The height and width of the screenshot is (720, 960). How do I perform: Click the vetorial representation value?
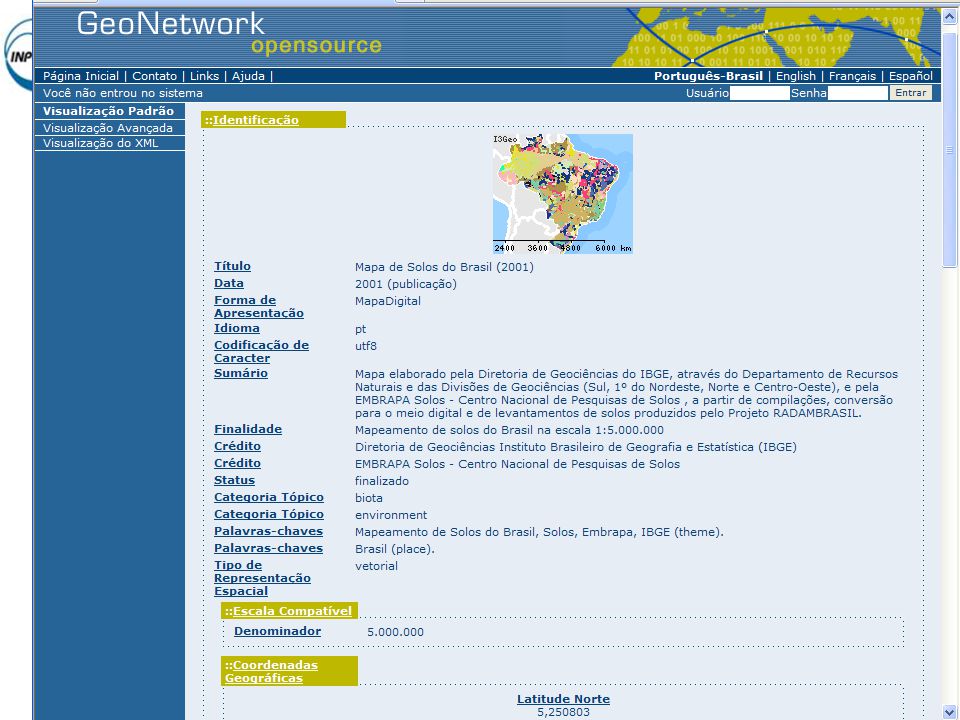pos(377,566)
